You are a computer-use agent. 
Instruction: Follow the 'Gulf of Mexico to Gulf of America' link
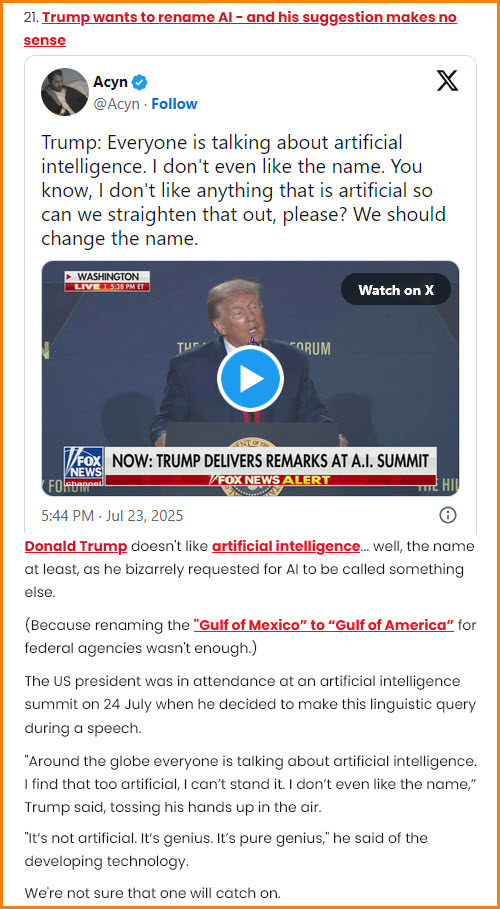point(323,625)
